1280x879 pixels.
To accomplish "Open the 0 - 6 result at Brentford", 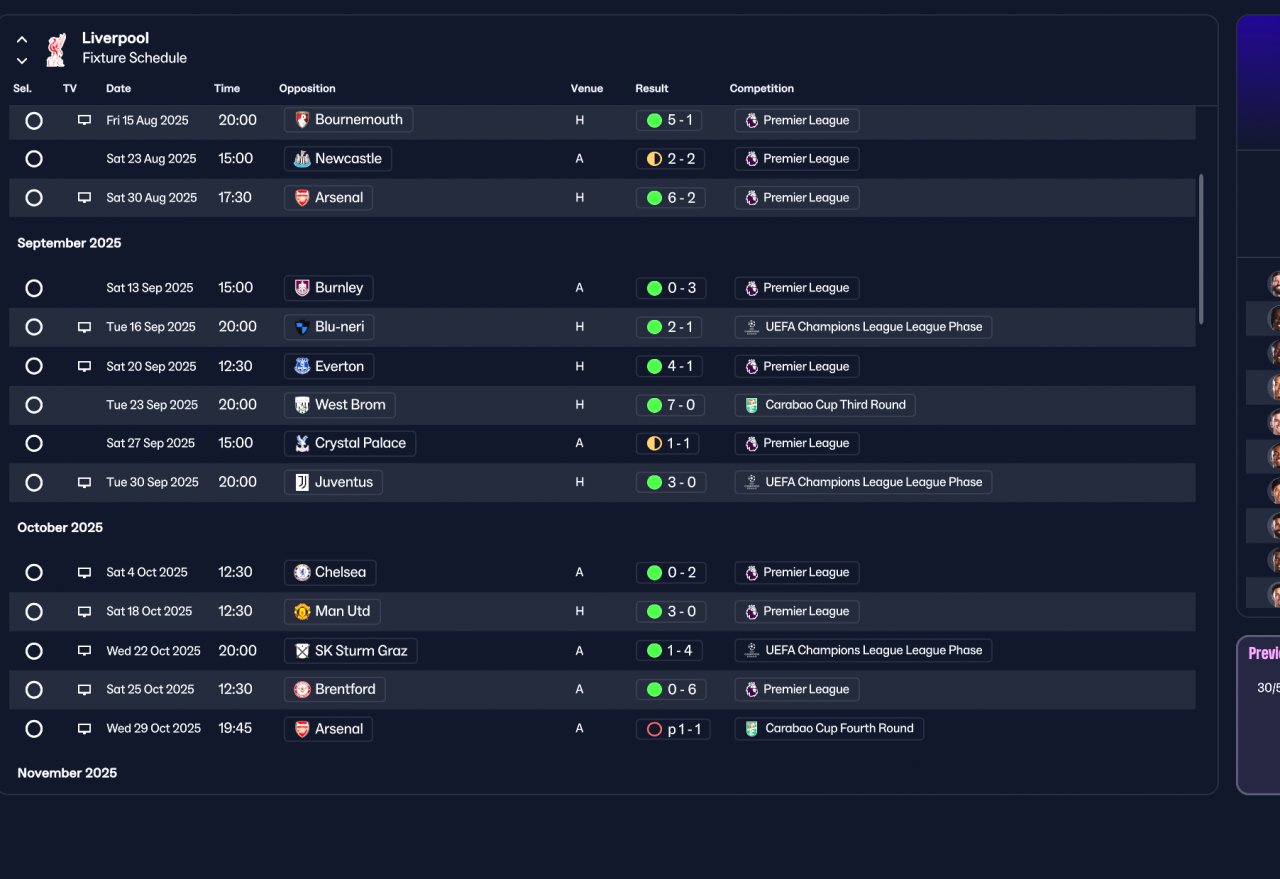I will [670, 689].
